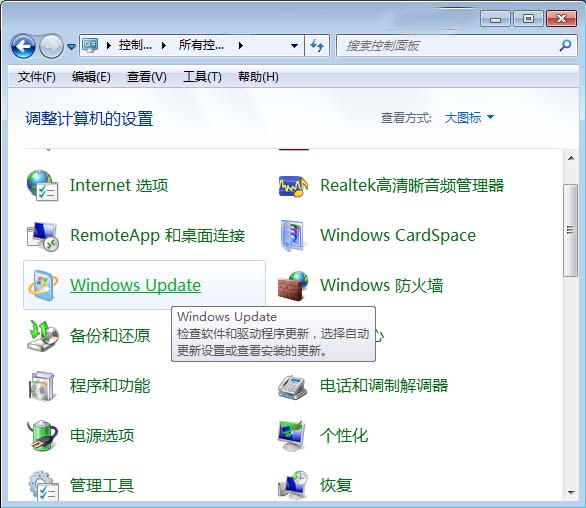Expand the arrow before 所有控... breadcrumb
The width and height of the screenshot is (586, 508).
click(x=164, y=46)
